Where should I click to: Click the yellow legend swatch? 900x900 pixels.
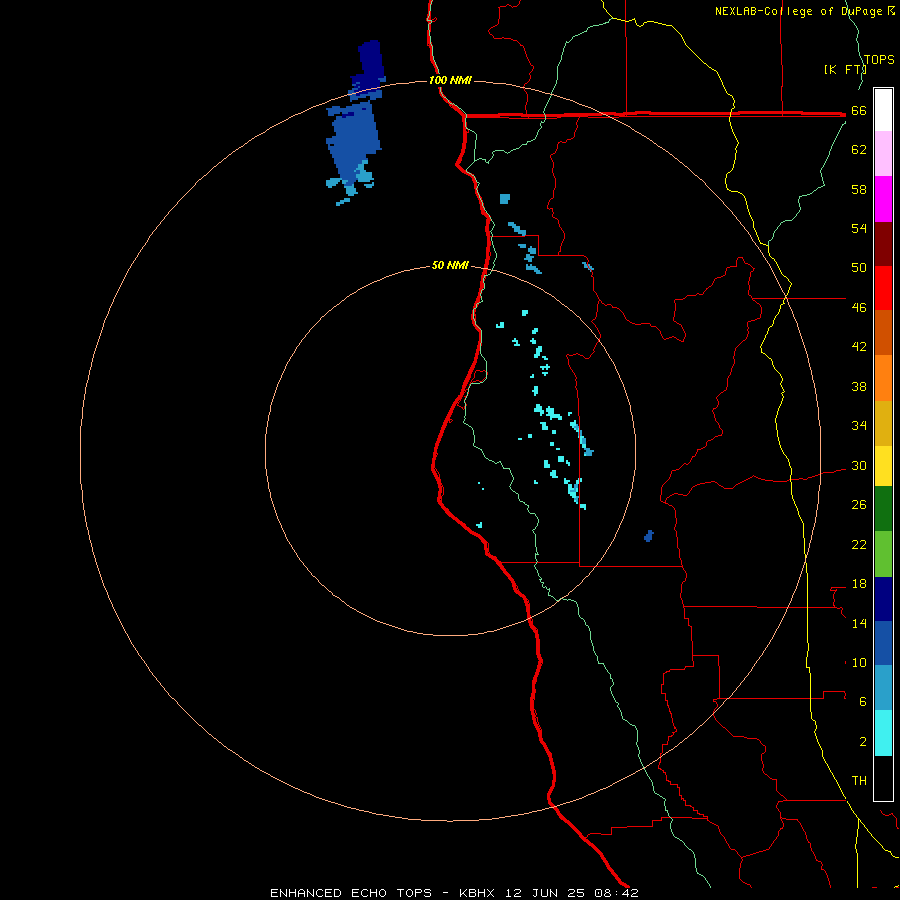click(x=883, y=466)
